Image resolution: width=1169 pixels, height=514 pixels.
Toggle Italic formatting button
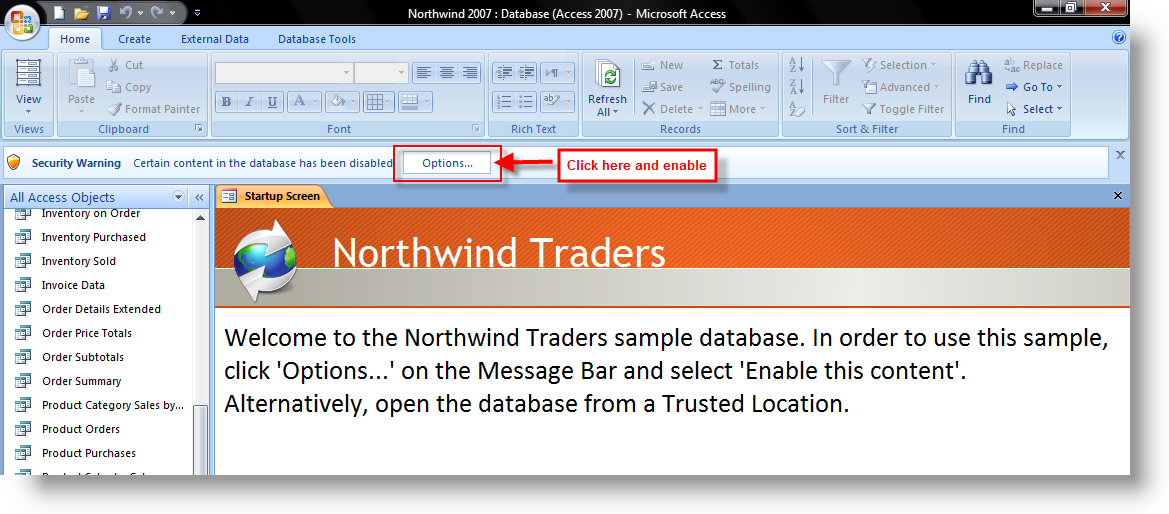point(249,102)
